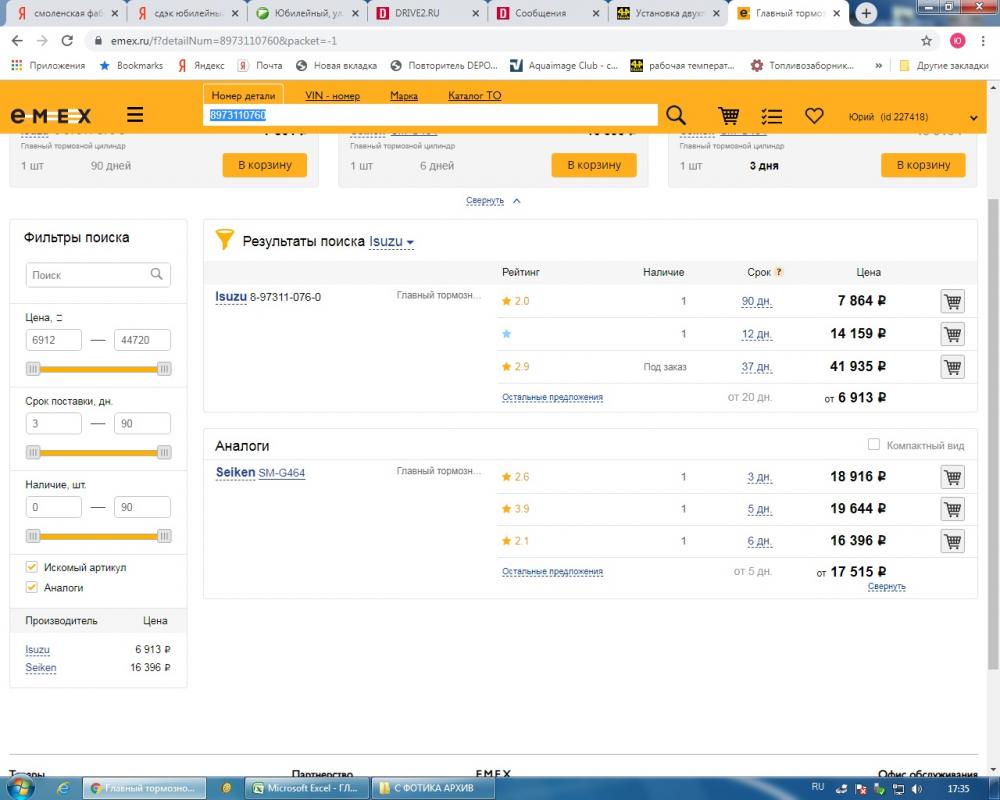The image size is (1000, 800).
Task: Click left handle of price slider
Action: click(x=33, y=369)
